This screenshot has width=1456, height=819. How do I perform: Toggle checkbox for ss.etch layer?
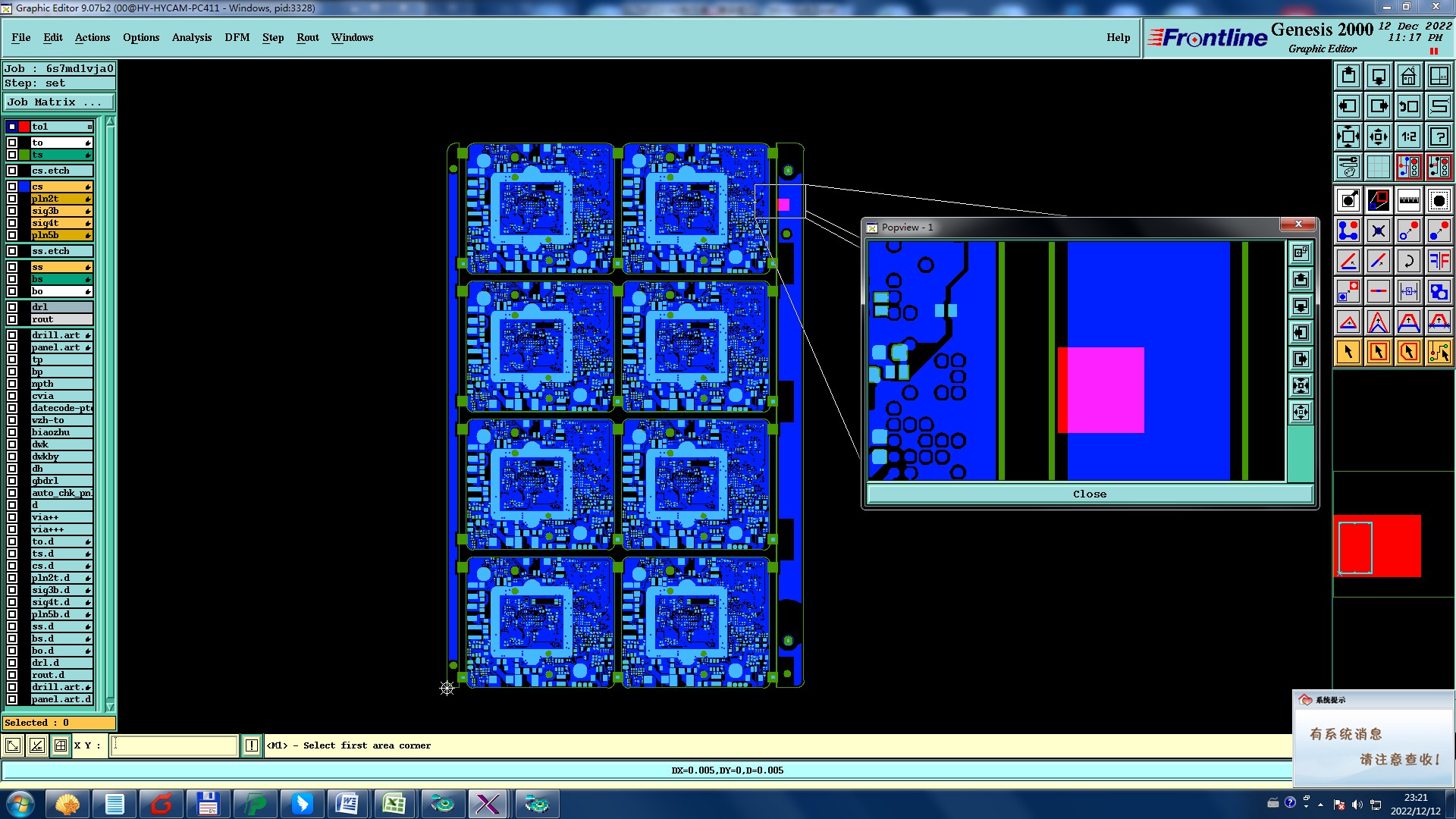[12, 251]
